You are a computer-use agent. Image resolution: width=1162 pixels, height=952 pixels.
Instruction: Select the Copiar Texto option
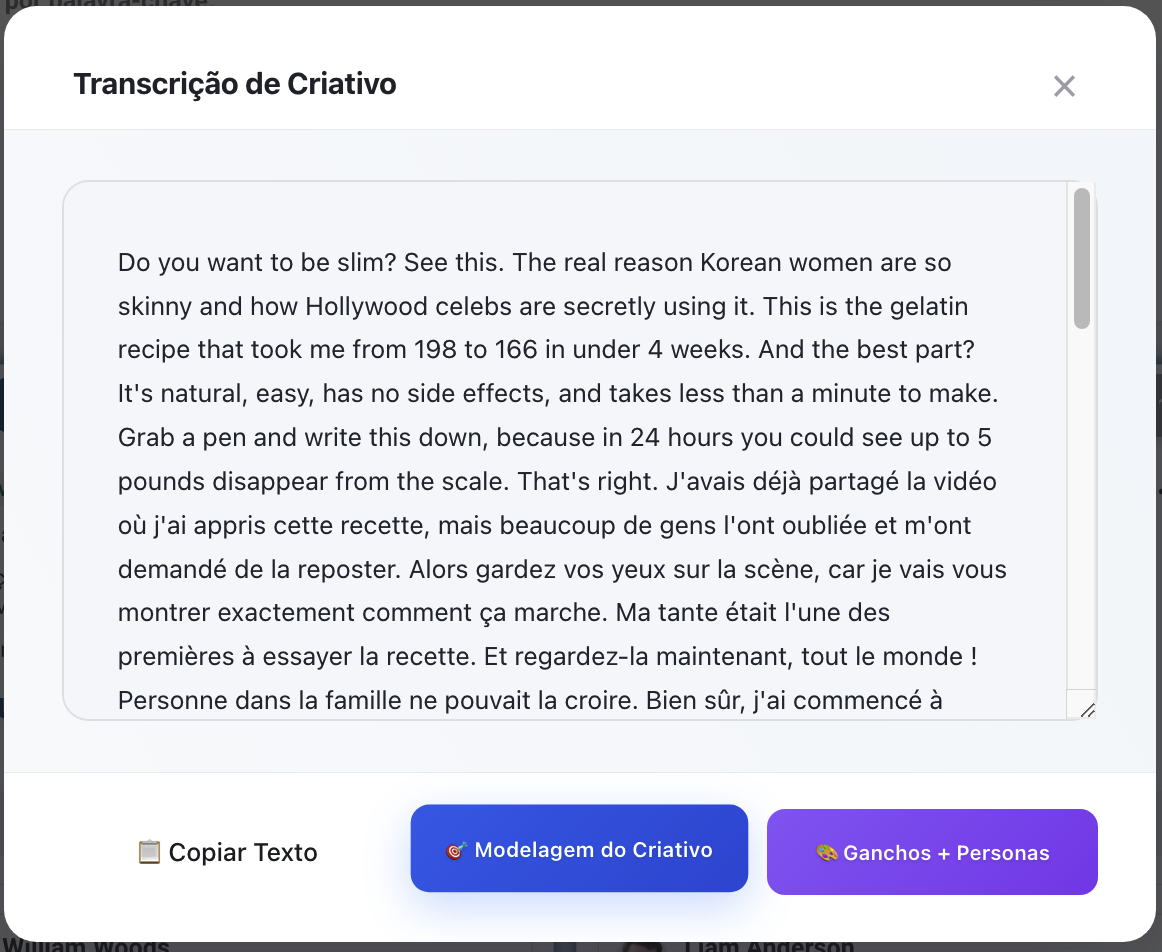pos(227,852)
